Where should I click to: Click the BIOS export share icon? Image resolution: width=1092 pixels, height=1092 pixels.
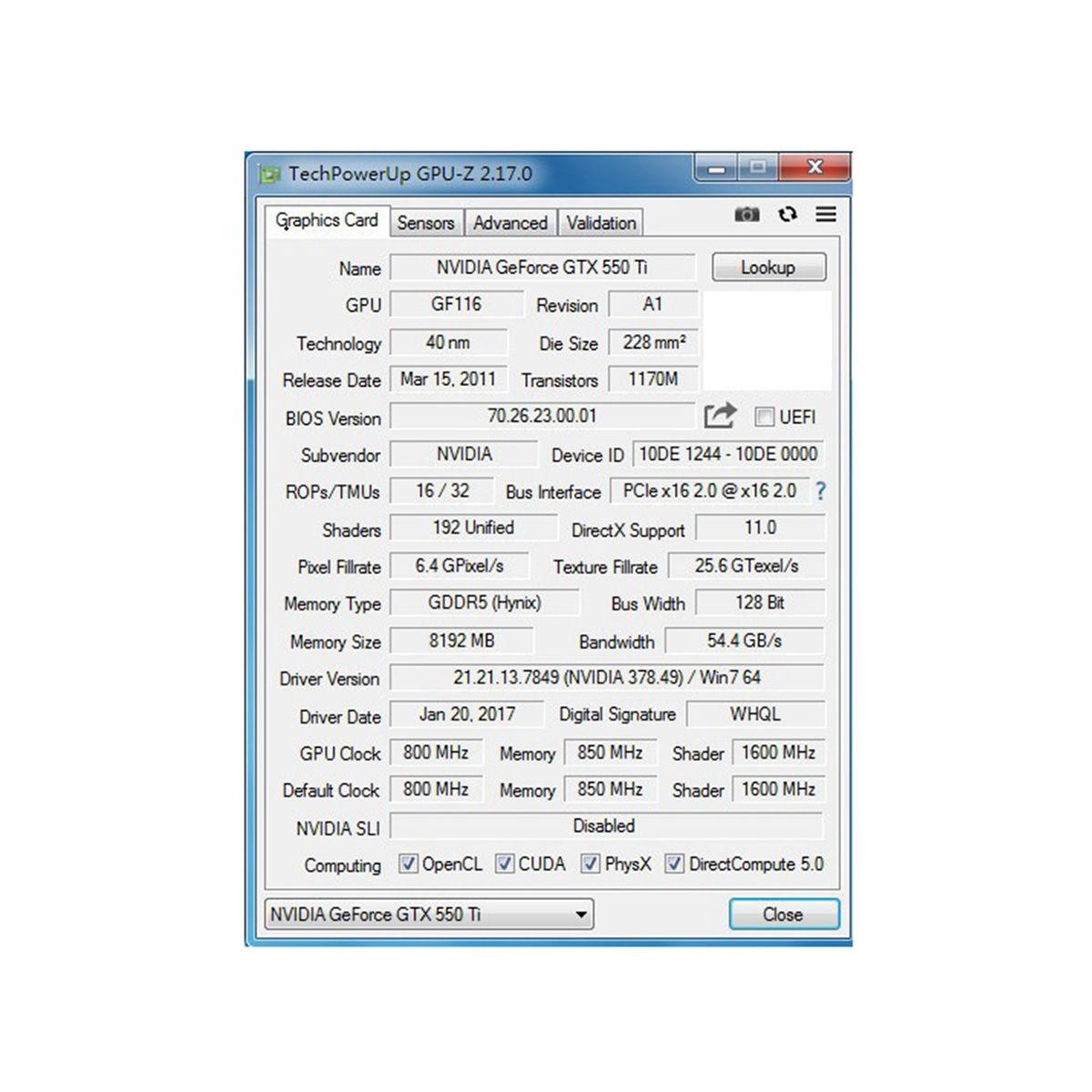720,416
